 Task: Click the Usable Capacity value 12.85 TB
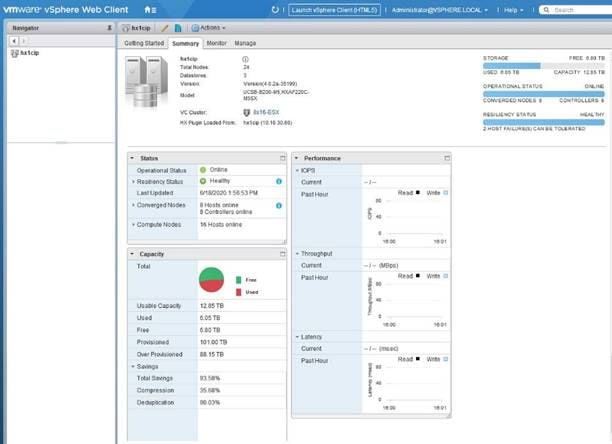[x=212, y=306]
